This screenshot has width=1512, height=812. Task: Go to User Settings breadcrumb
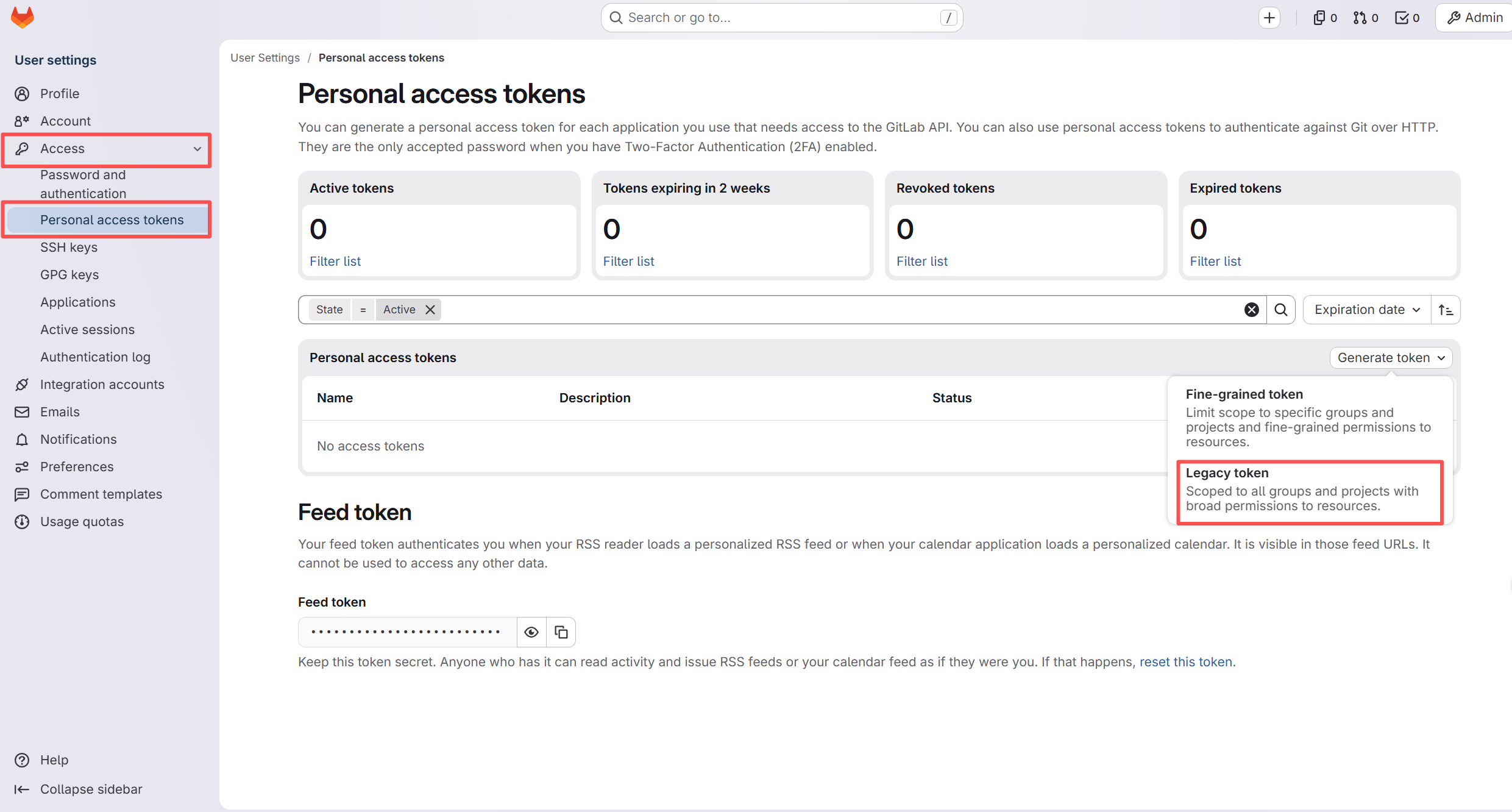point(265,57)
